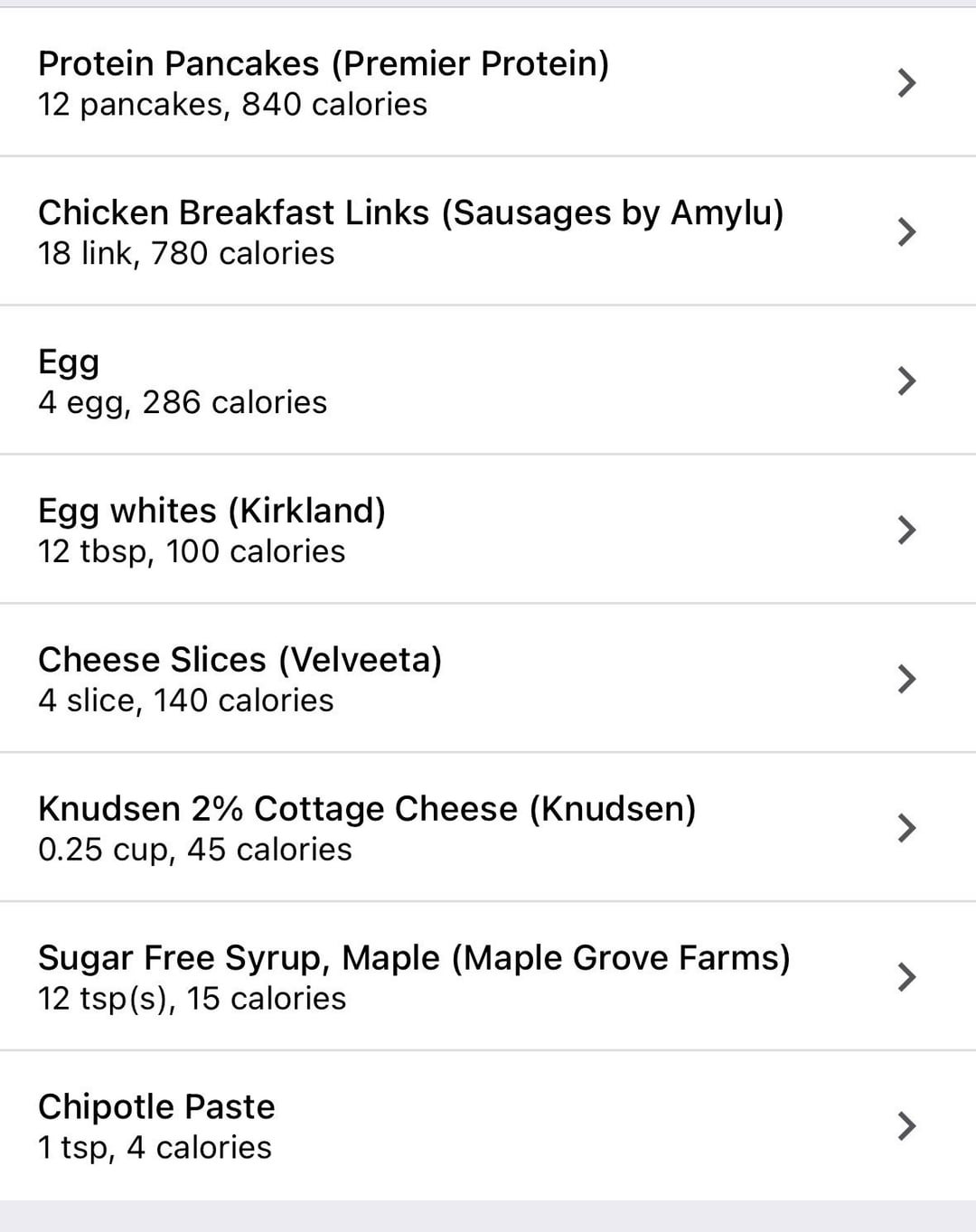The image size is (976, 1232).
Task: Expand Cheese Slices (Velveeta) via its chevron
Action: (906, 679)
